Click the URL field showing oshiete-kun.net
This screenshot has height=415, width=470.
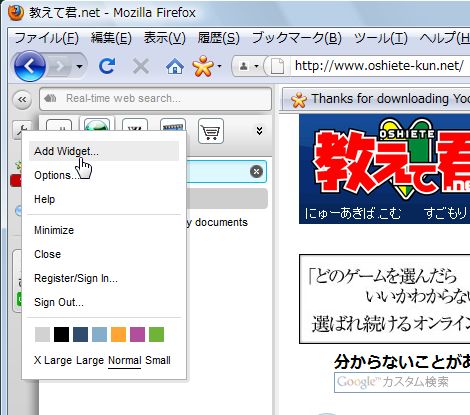coord(380,66)
